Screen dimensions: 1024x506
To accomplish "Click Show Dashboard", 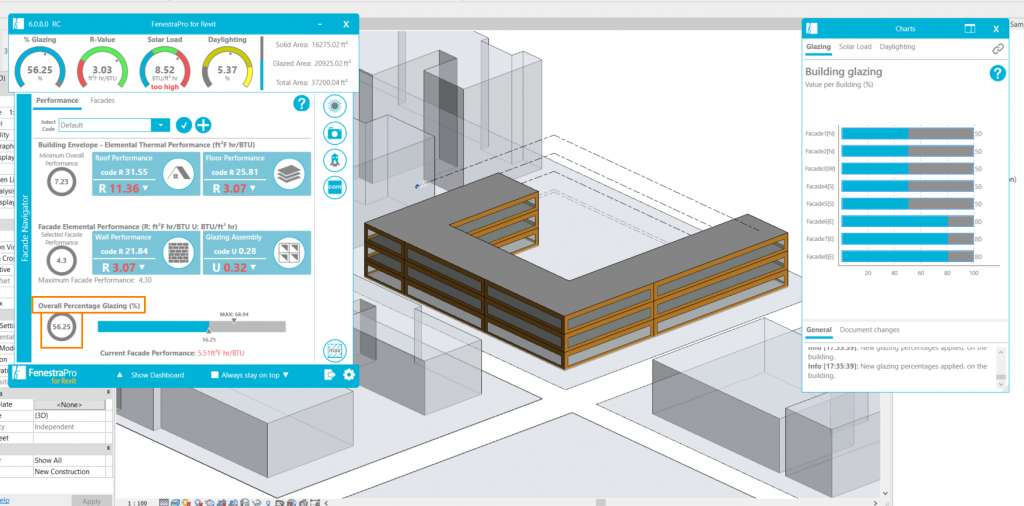I will tap(157, 375).
